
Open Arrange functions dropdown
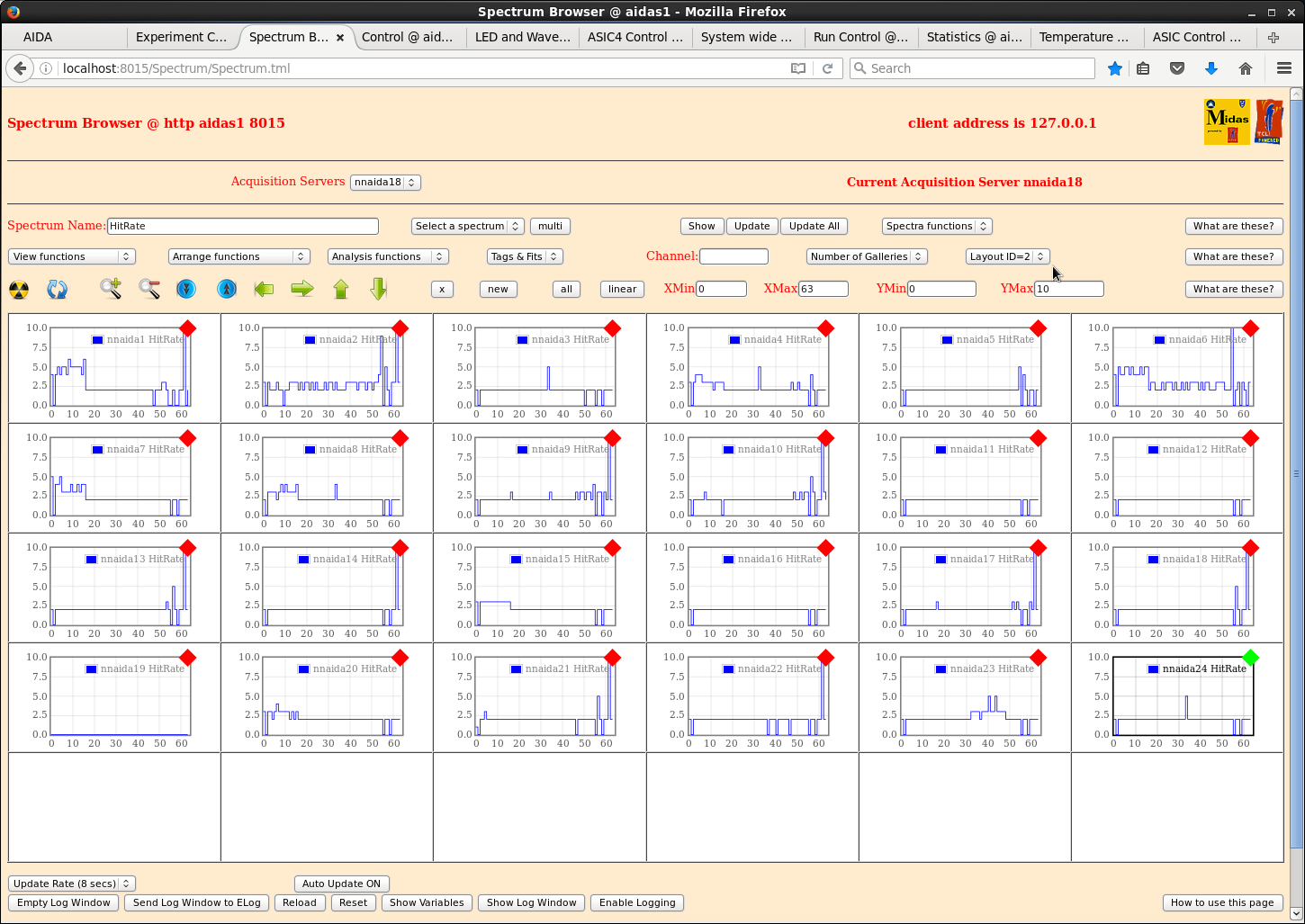click(x=239, y=256)
